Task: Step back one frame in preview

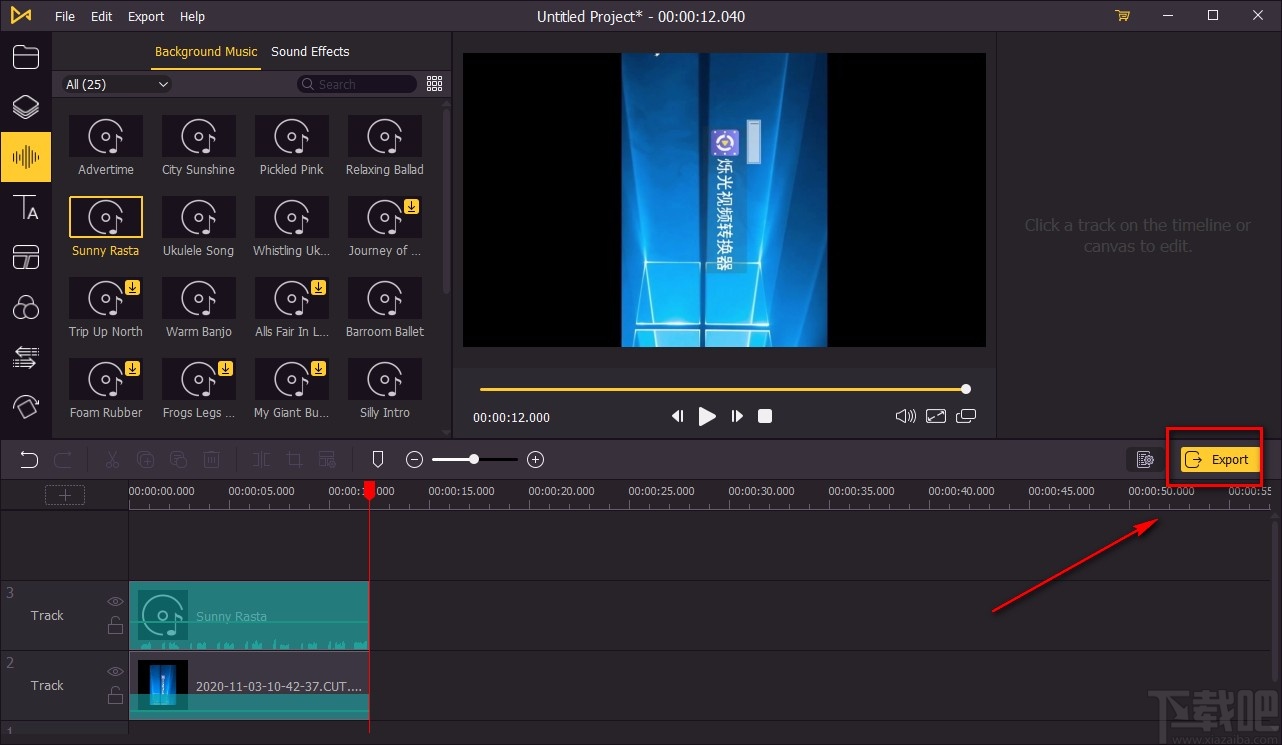Action: coord(677,416)
